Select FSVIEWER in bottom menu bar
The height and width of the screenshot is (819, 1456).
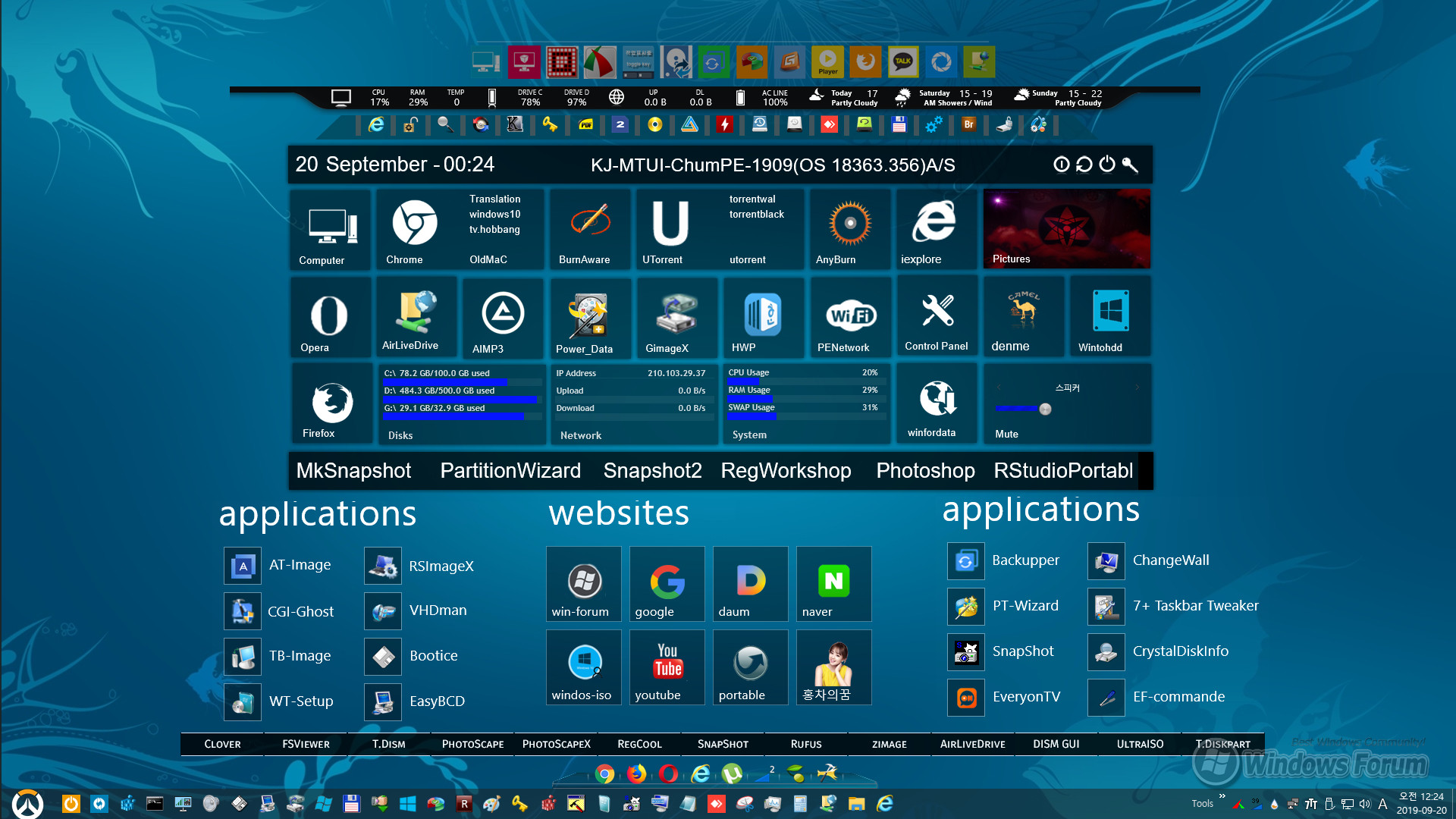point(306,744)
